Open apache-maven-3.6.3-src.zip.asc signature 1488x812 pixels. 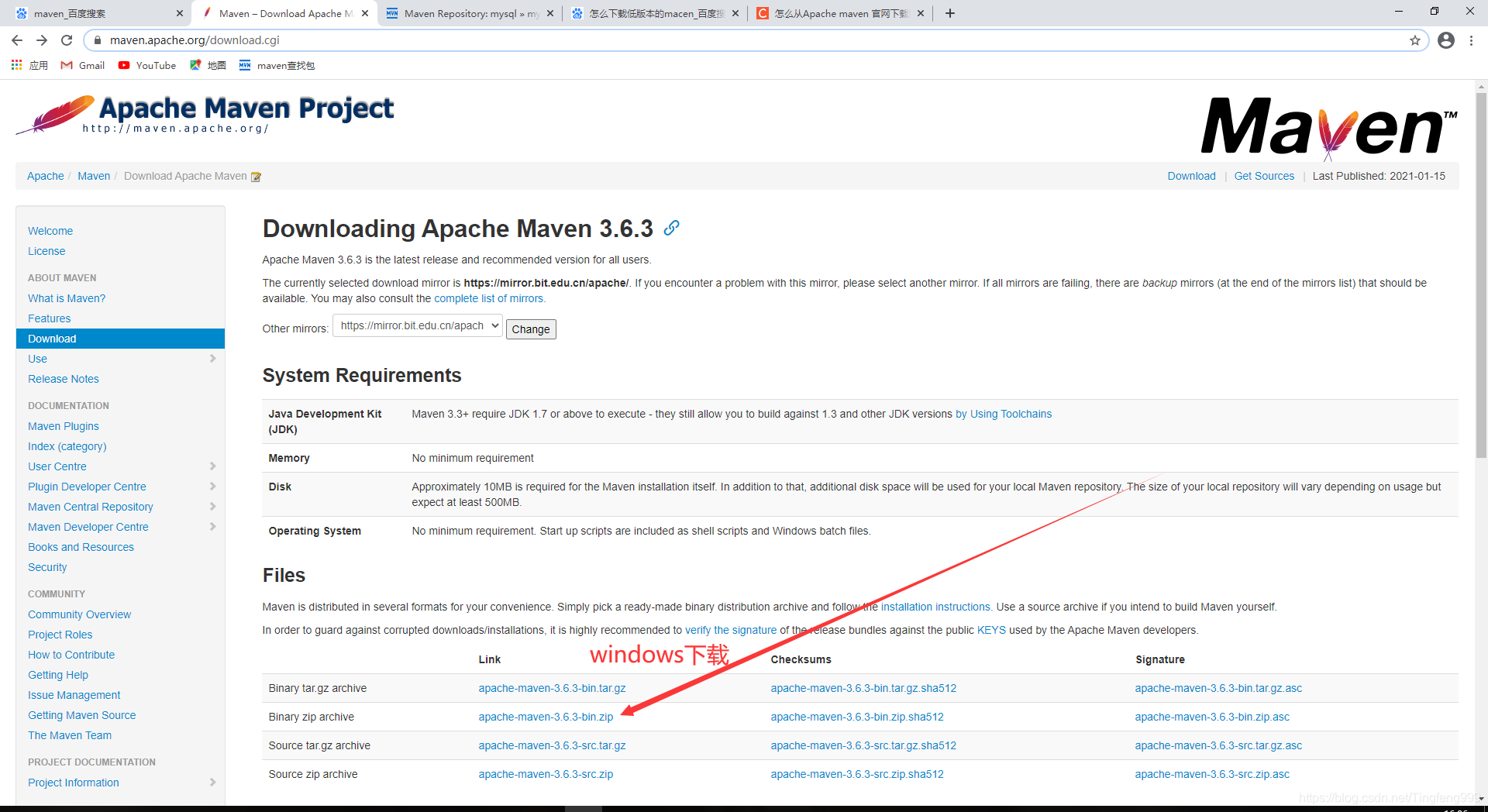click(x=1212, y=774)
